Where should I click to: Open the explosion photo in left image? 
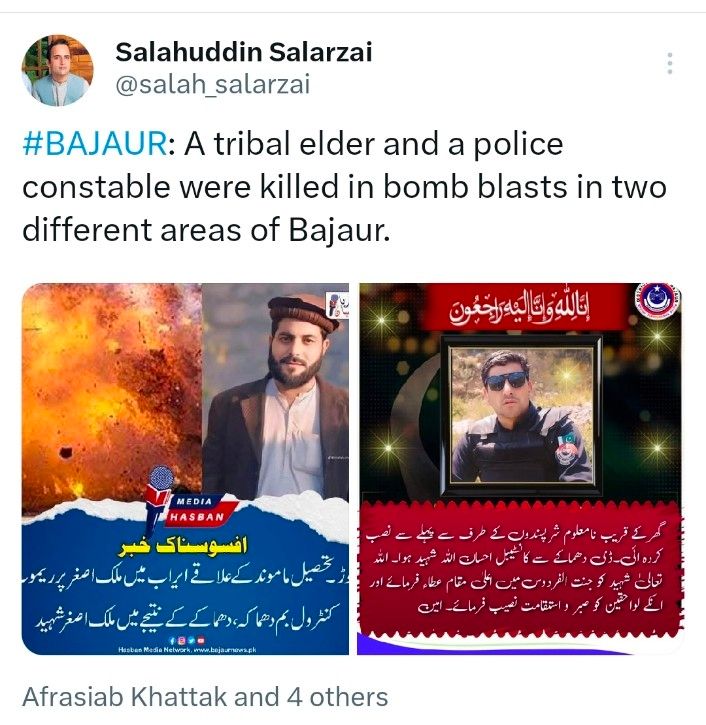(112, 393)
